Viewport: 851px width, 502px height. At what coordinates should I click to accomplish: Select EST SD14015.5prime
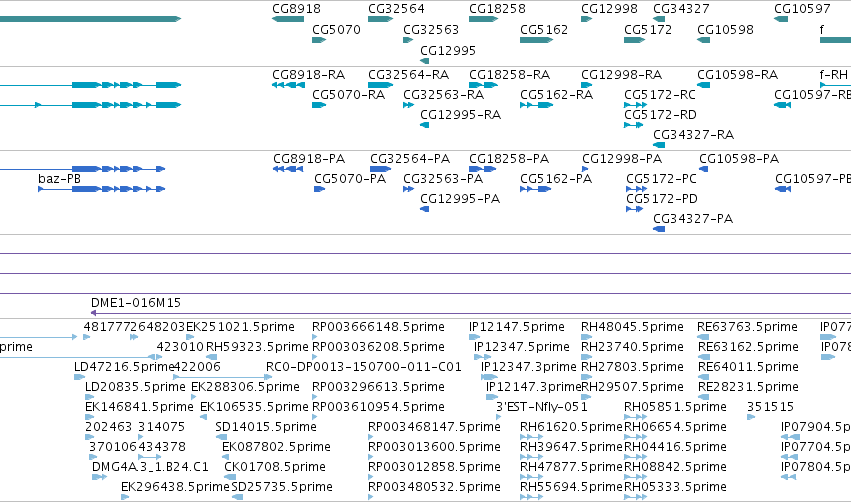266,427
